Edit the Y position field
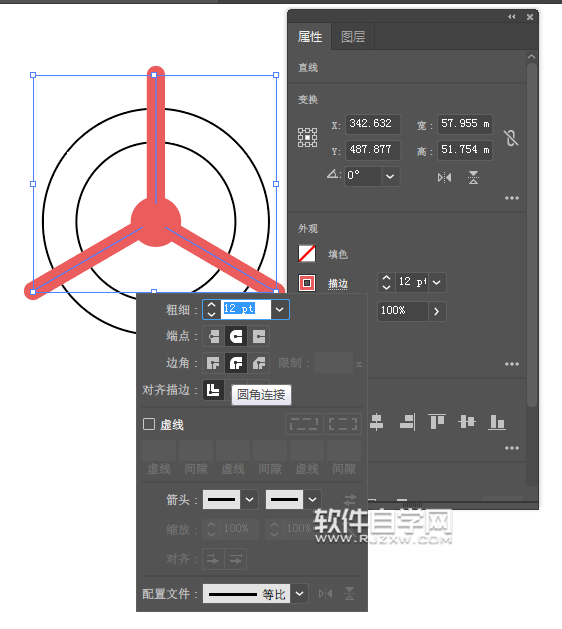Screen dimensions: 562x629 (372, 150)
